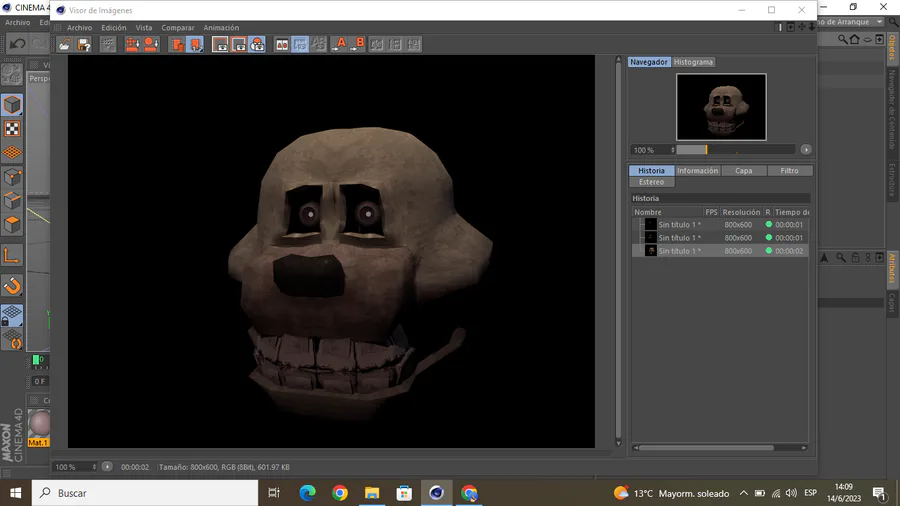Open the Edición menu
This screenshot has height=506, width=900.
114,28
